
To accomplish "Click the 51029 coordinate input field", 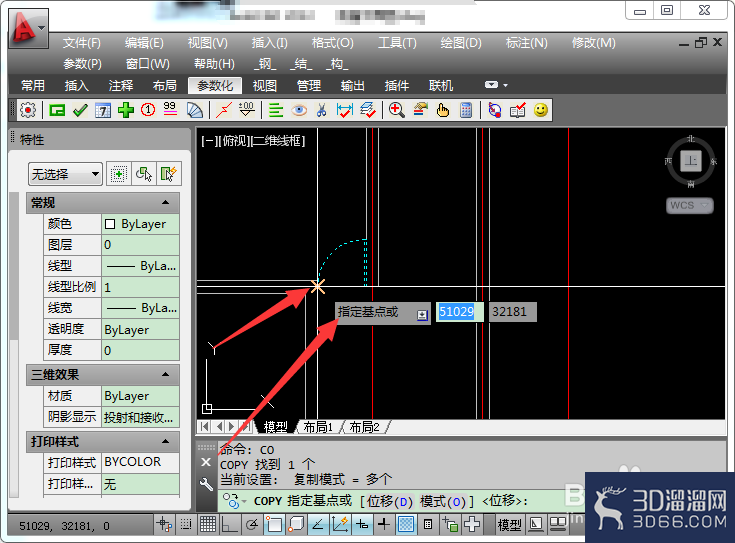I will click(460, 312).
